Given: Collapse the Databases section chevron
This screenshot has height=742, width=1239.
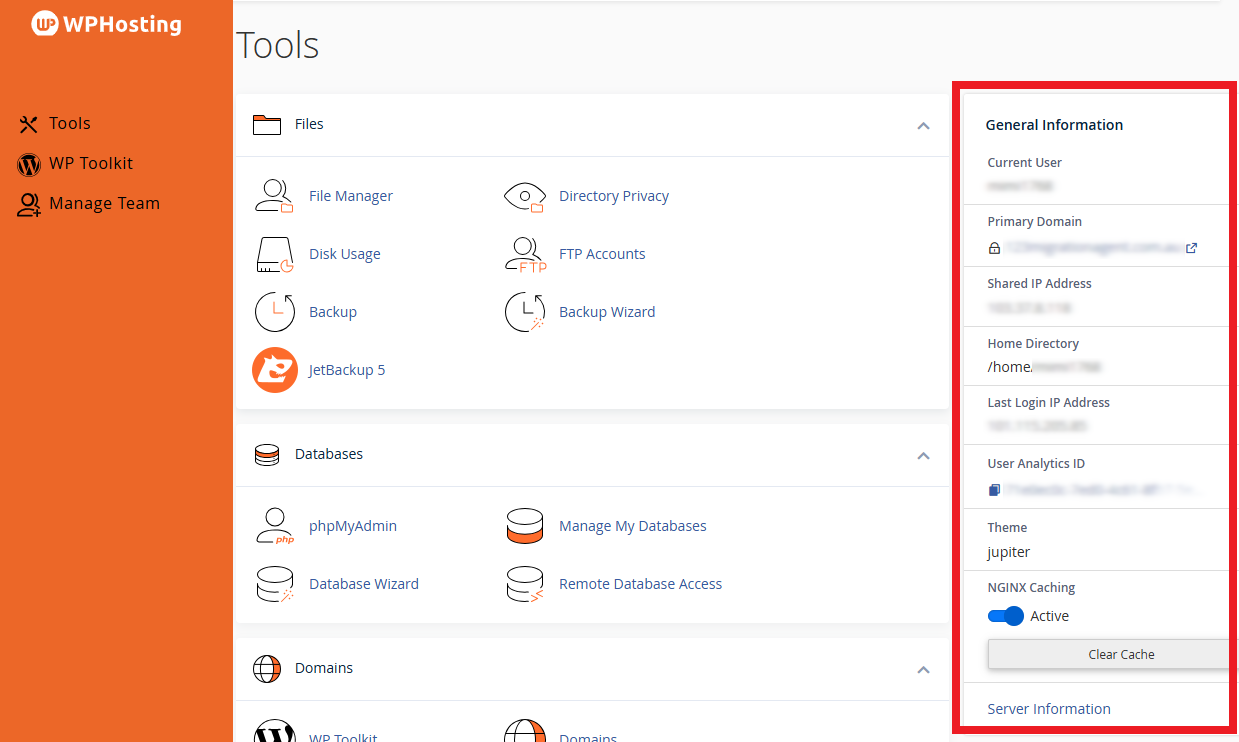Looking at the screenshot, I should point(923,456).
